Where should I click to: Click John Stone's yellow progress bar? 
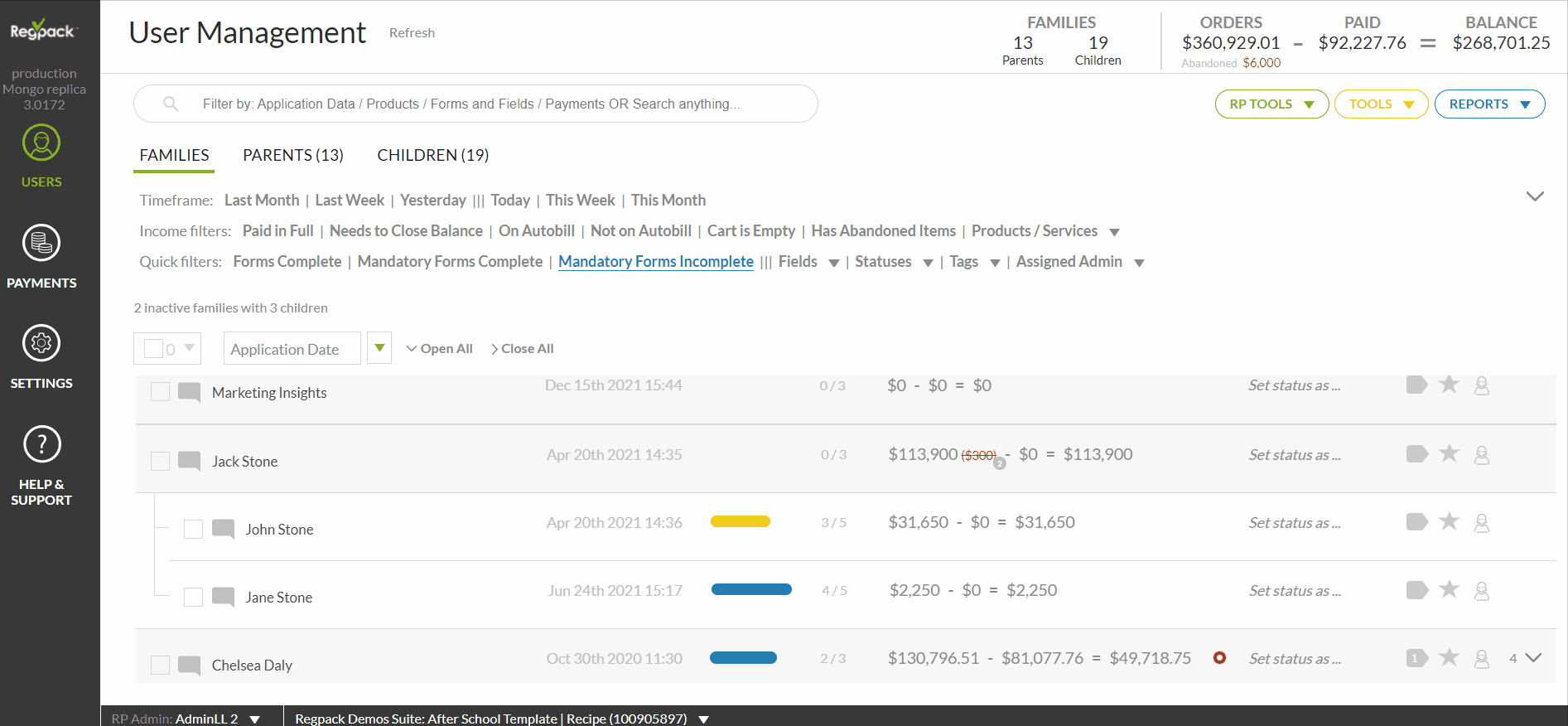[x=741, y=521]
